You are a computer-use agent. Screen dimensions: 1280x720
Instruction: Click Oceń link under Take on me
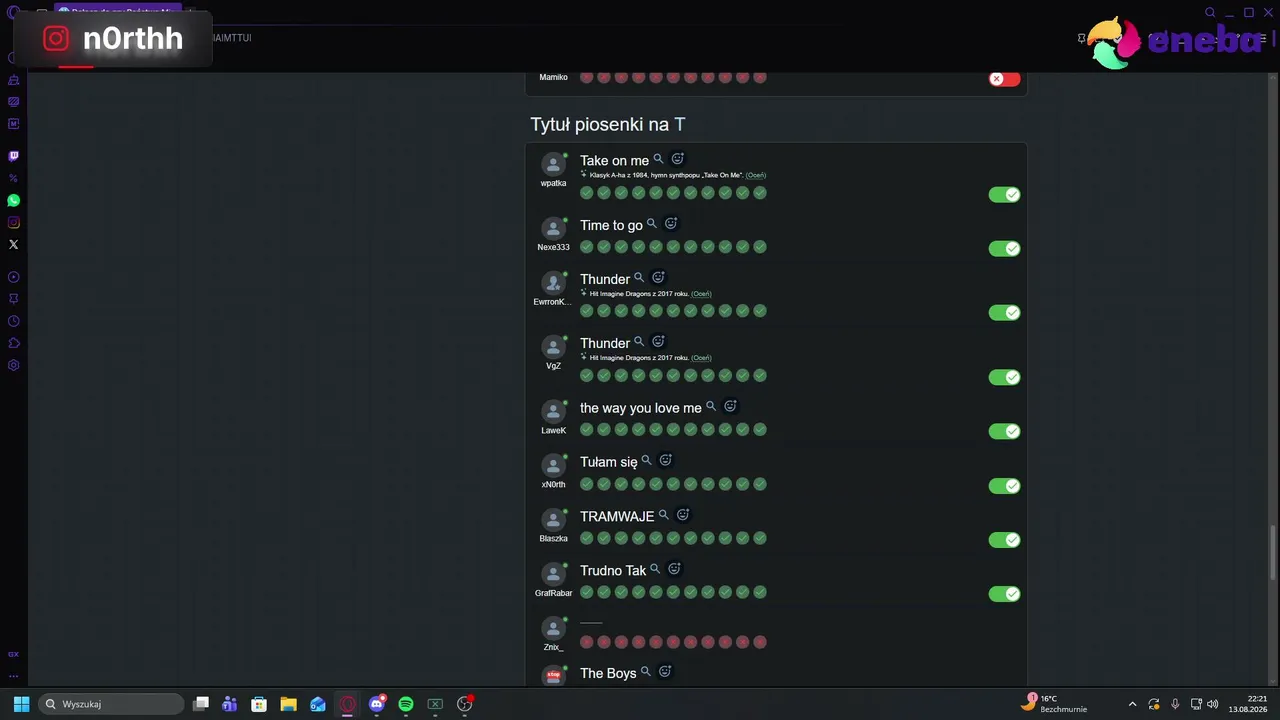point(756,175)
